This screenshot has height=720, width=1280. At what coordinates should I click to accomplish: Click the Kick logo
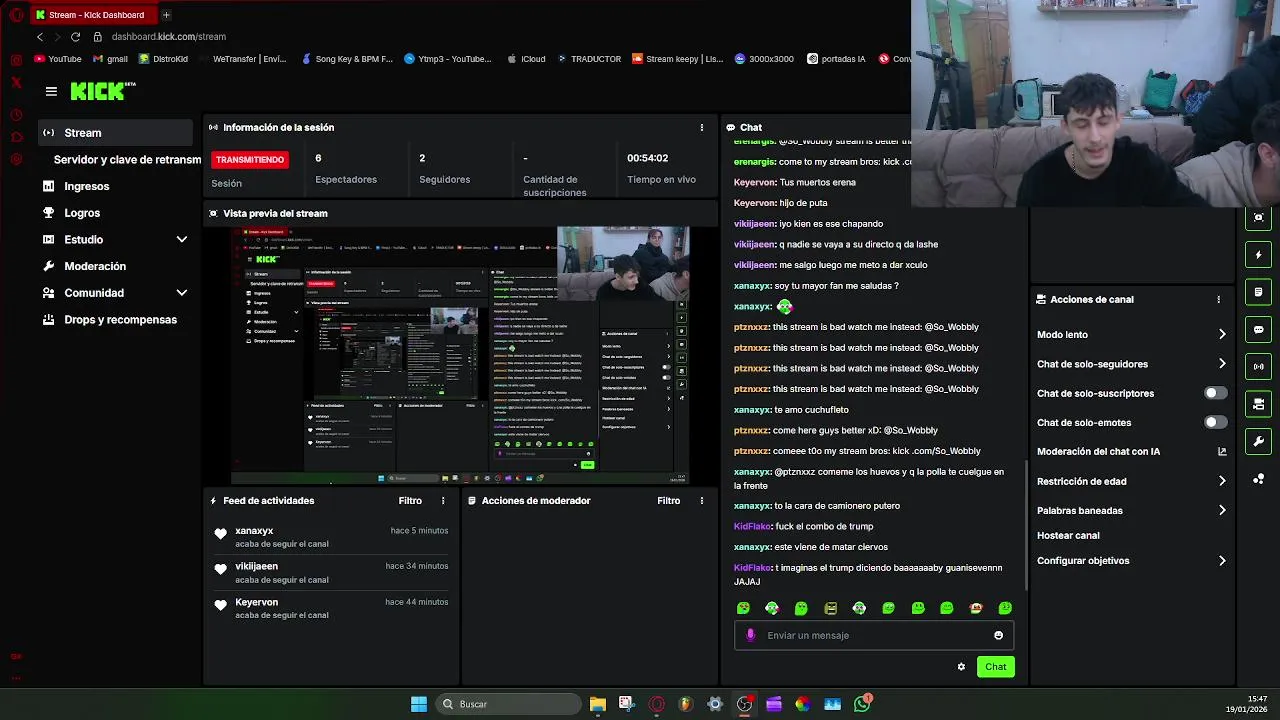pyautogui.click(x=102, y=91)
